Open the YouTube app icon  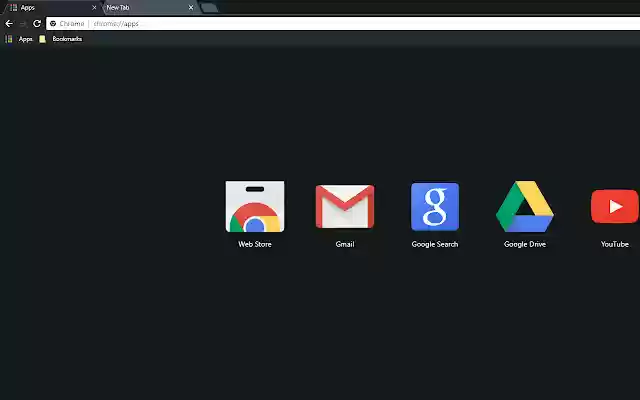(615, 207)
